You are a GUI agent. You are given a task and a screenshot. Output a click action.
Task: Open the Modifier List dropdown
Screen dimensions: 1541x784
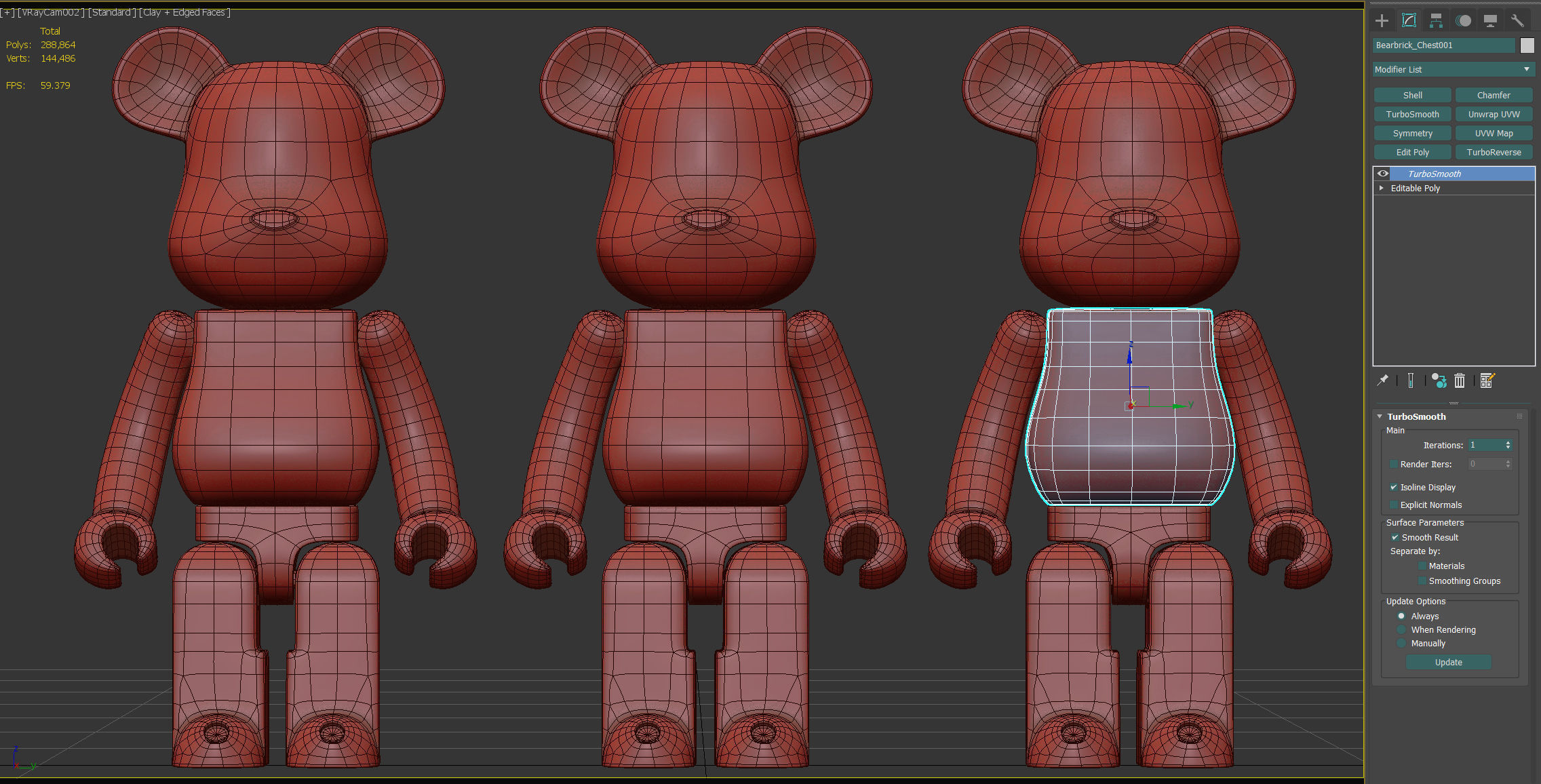click(x=1454, y=69)
